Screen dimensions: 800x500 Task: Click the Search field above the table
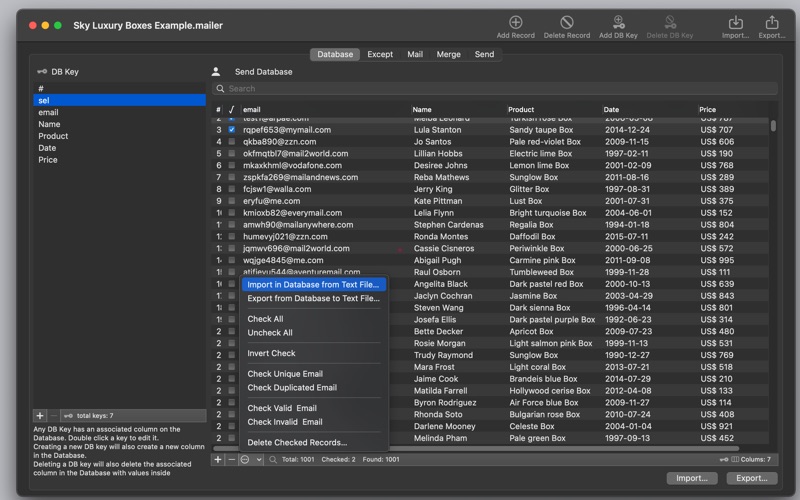[x=400, y=89]
